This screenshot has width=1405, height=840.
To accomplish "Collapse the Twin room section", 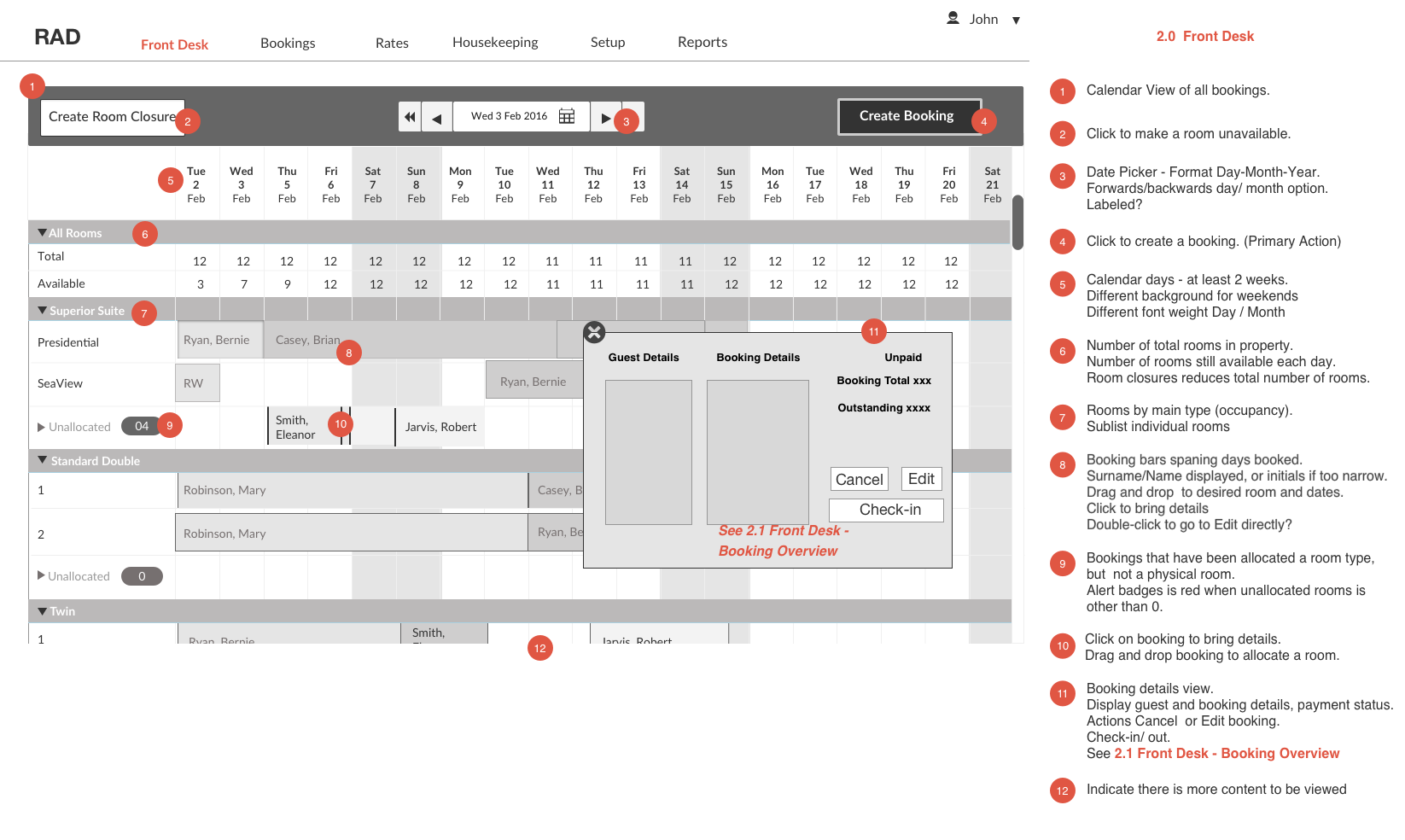I will (x=43, y=611).
